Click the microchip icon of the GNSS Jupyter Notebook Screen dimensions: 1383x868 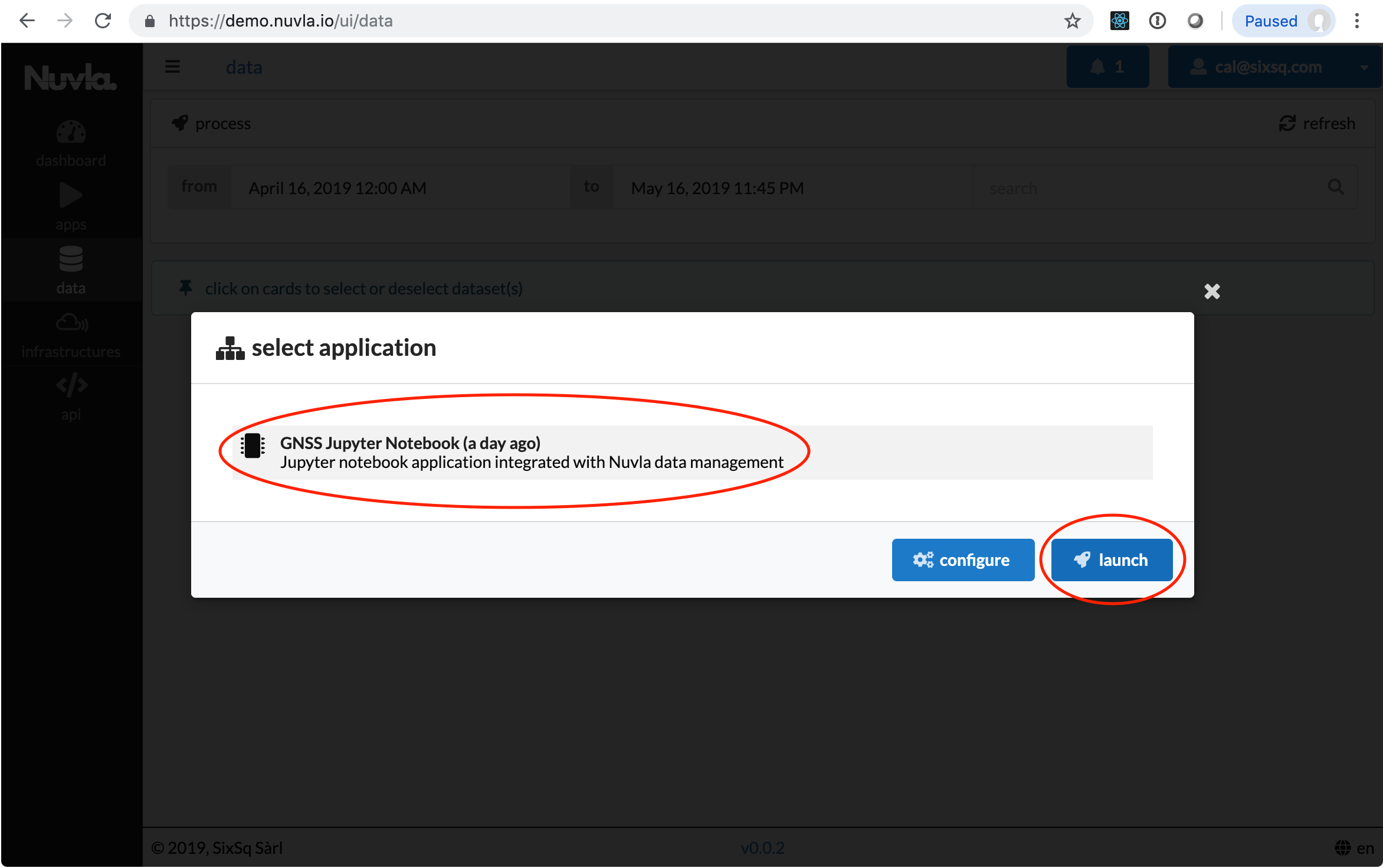click(x=253, y=446)
